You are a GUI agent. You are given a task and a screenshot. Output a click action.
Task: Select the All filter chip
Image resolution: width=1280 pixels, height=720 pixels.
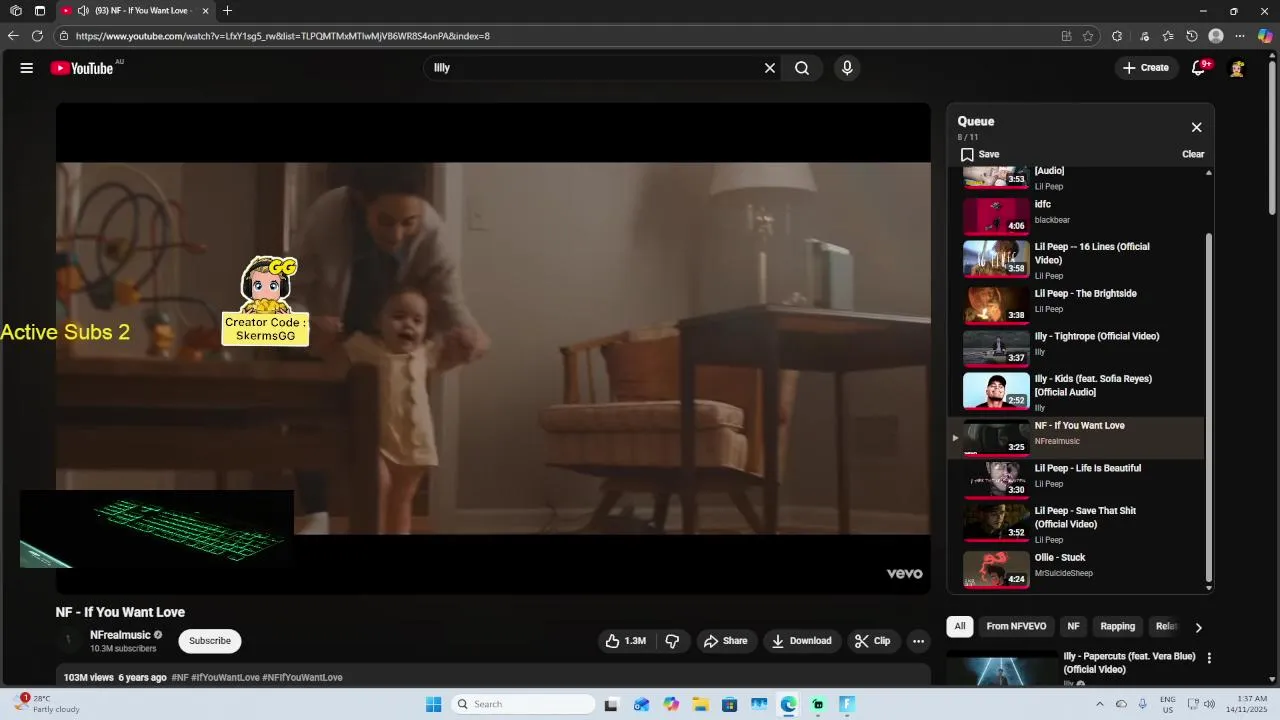(x=960, y=626)
